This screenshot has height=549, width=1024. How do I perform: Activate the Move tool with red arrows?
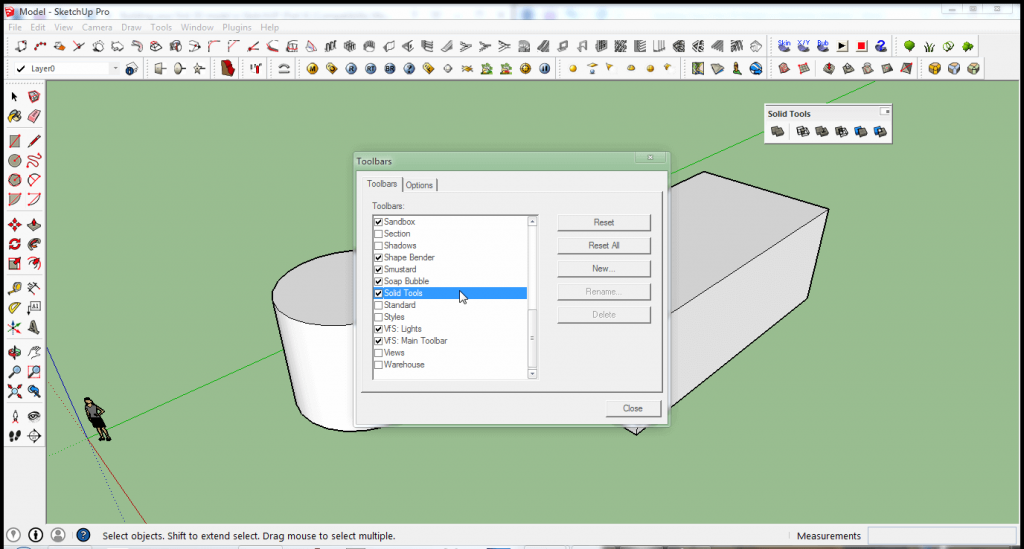14,225
